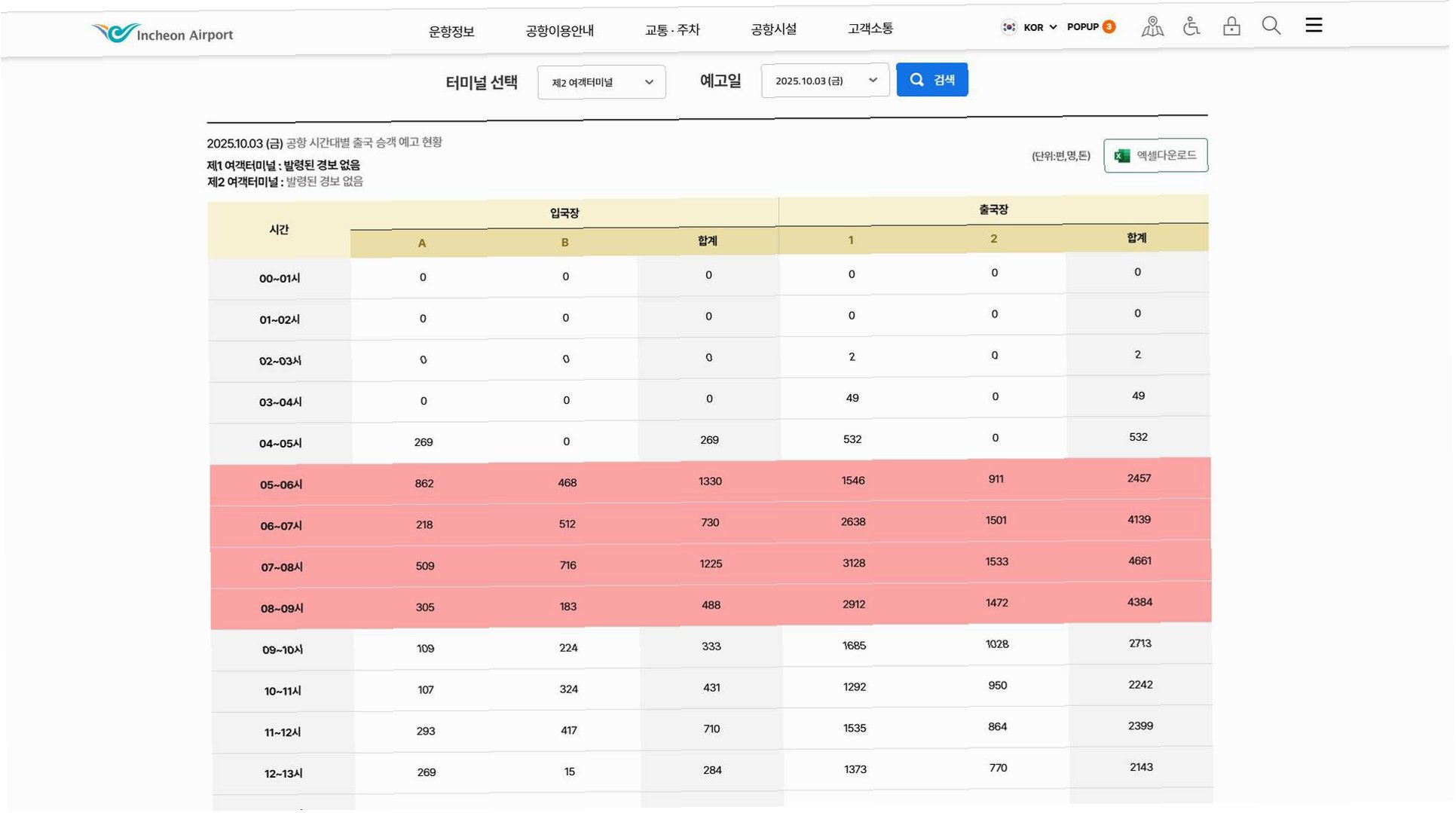Screen dimensions: 1456x813
Task: Click the 09~10시 time row label
Action: [283, 649]
